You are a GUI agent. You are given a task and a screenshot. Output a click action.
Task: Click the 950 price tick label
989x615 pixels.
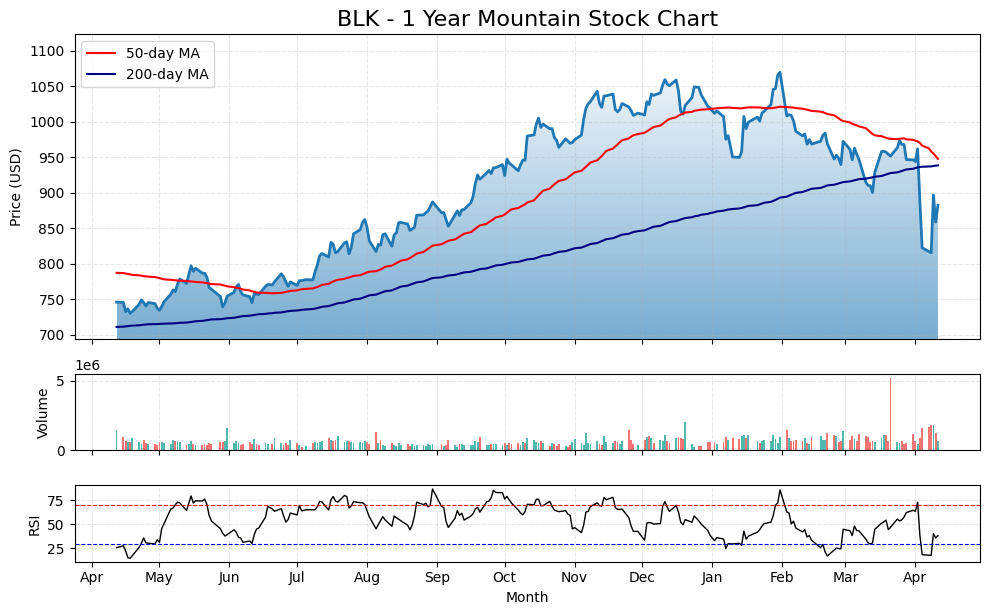point(52,158)
